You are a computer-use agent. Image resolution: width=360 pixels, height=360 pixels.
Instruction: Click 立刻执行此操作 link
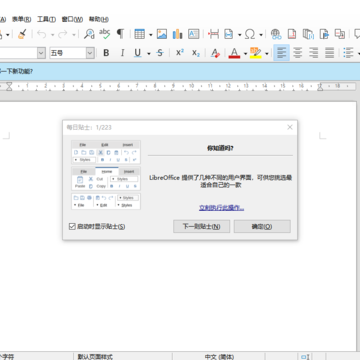tap(221, 208)
